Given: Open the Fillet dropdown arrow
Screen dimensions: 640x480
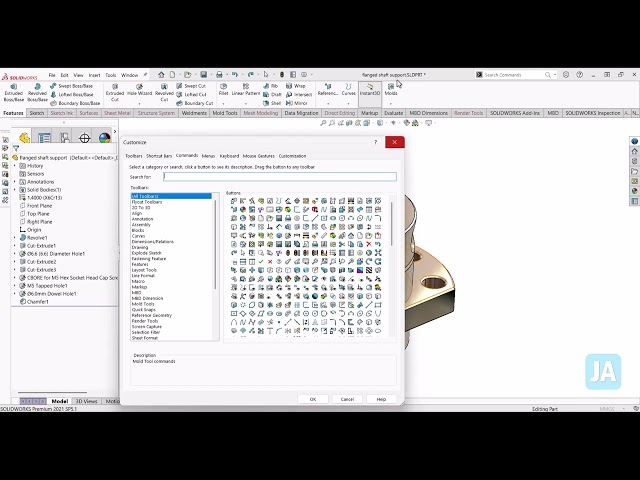Looking at the screenshot, I should (223, 104).
